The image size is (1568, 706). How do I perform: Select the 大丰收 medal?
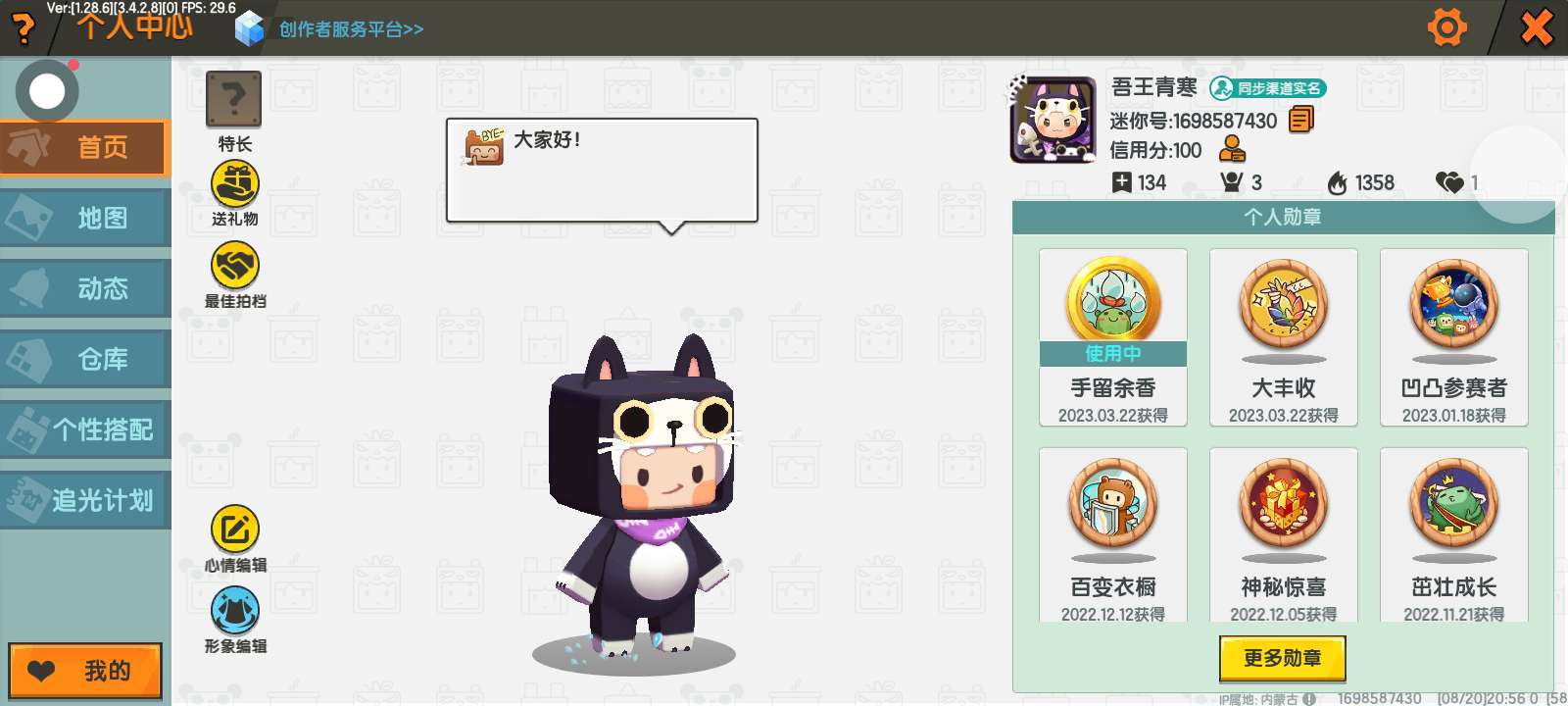pos(1284,337)
